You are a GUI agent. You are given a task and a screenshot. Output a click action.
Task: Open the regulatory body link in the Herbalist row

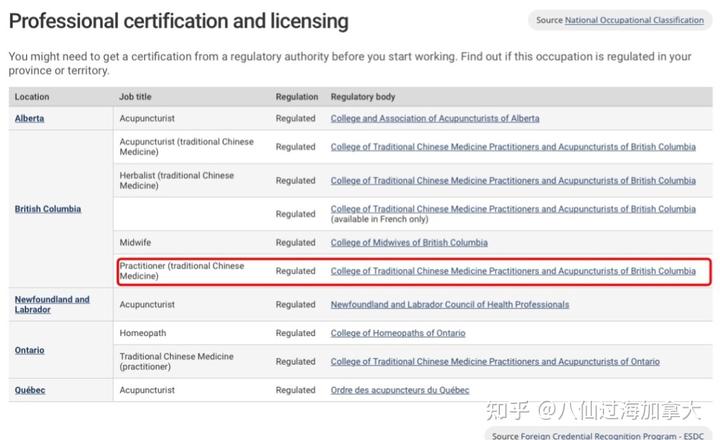pyautogui.click(x=513, y=181)
